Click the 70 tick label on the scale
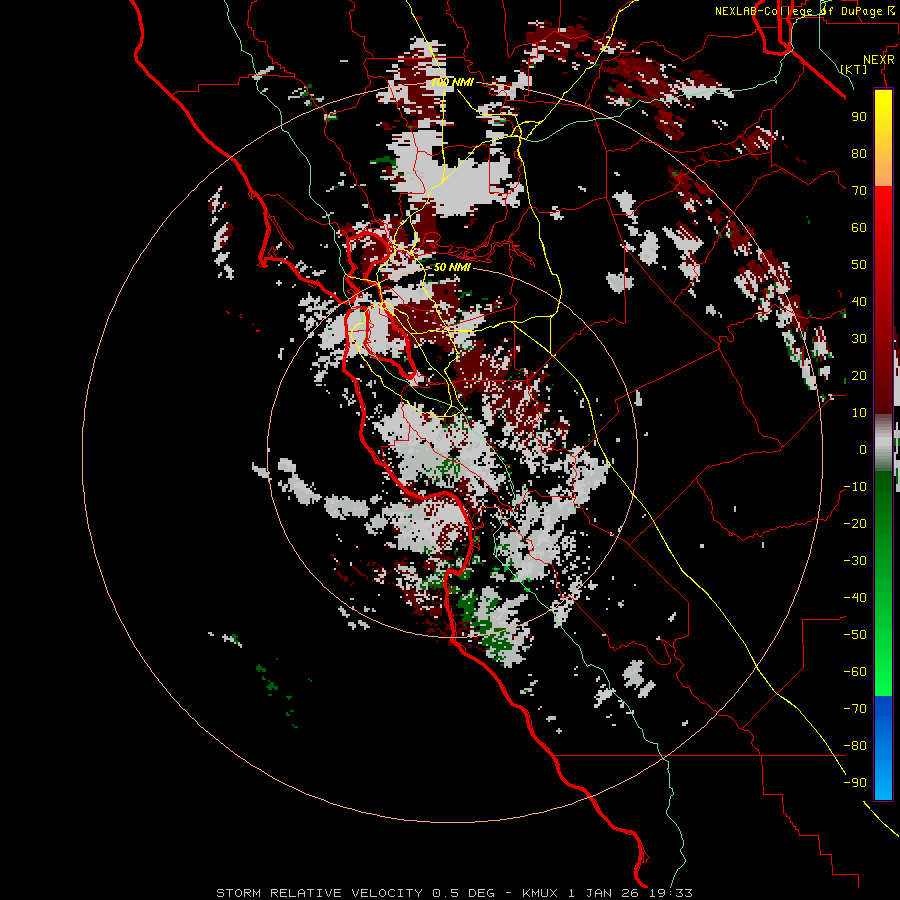Image resolution: width=900 pixels, height=900 pixels. click(859, 191)
